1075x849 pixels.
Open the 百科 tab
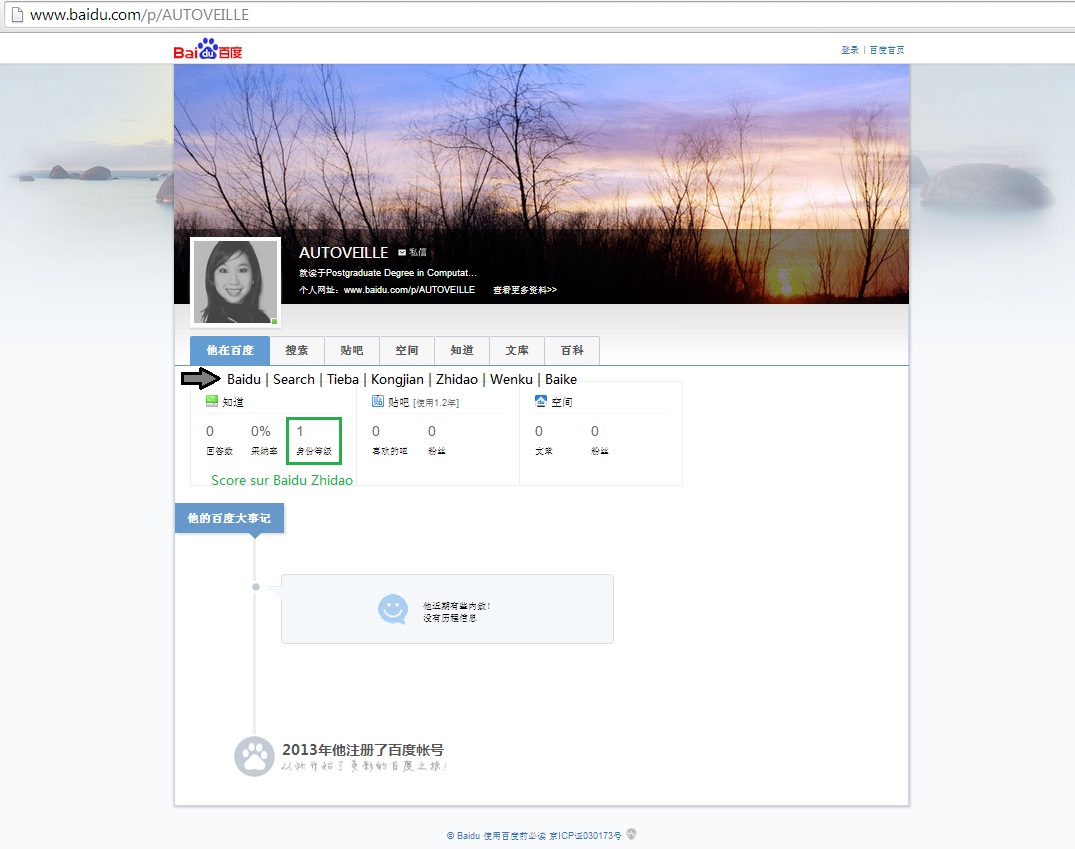pyautogui.click(x=572, y=351)
